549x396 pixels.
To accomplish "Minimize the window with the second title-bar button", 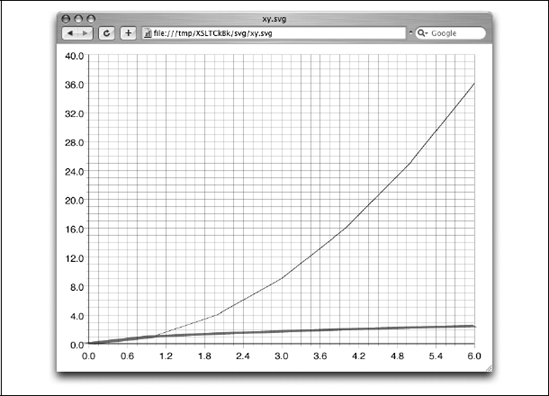I will pyautogui.click(x=78, y=19).
